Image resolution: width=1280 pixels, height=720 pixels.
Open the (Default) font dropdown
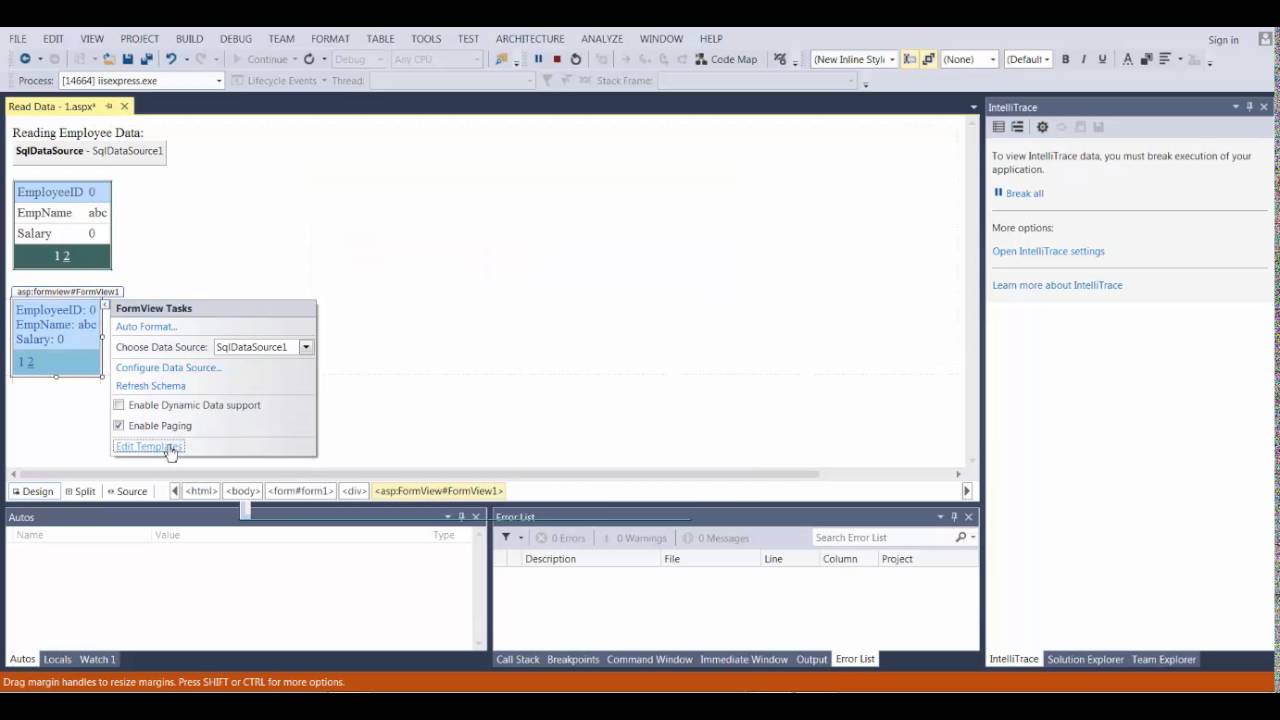tap(1048, 59)
